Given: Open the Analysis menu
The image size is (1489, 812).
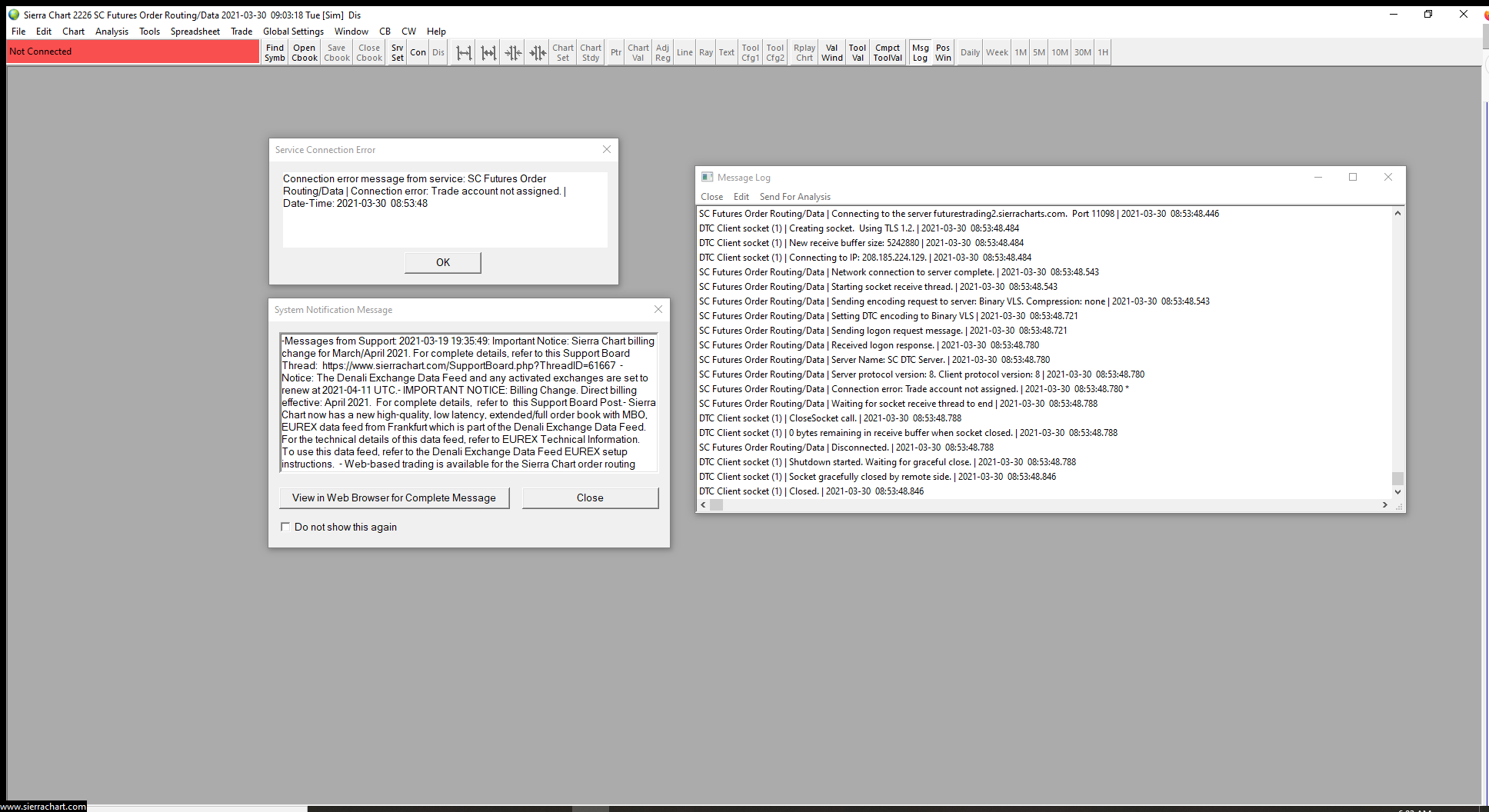Looking at the screenshot, I should coord(112,32).
